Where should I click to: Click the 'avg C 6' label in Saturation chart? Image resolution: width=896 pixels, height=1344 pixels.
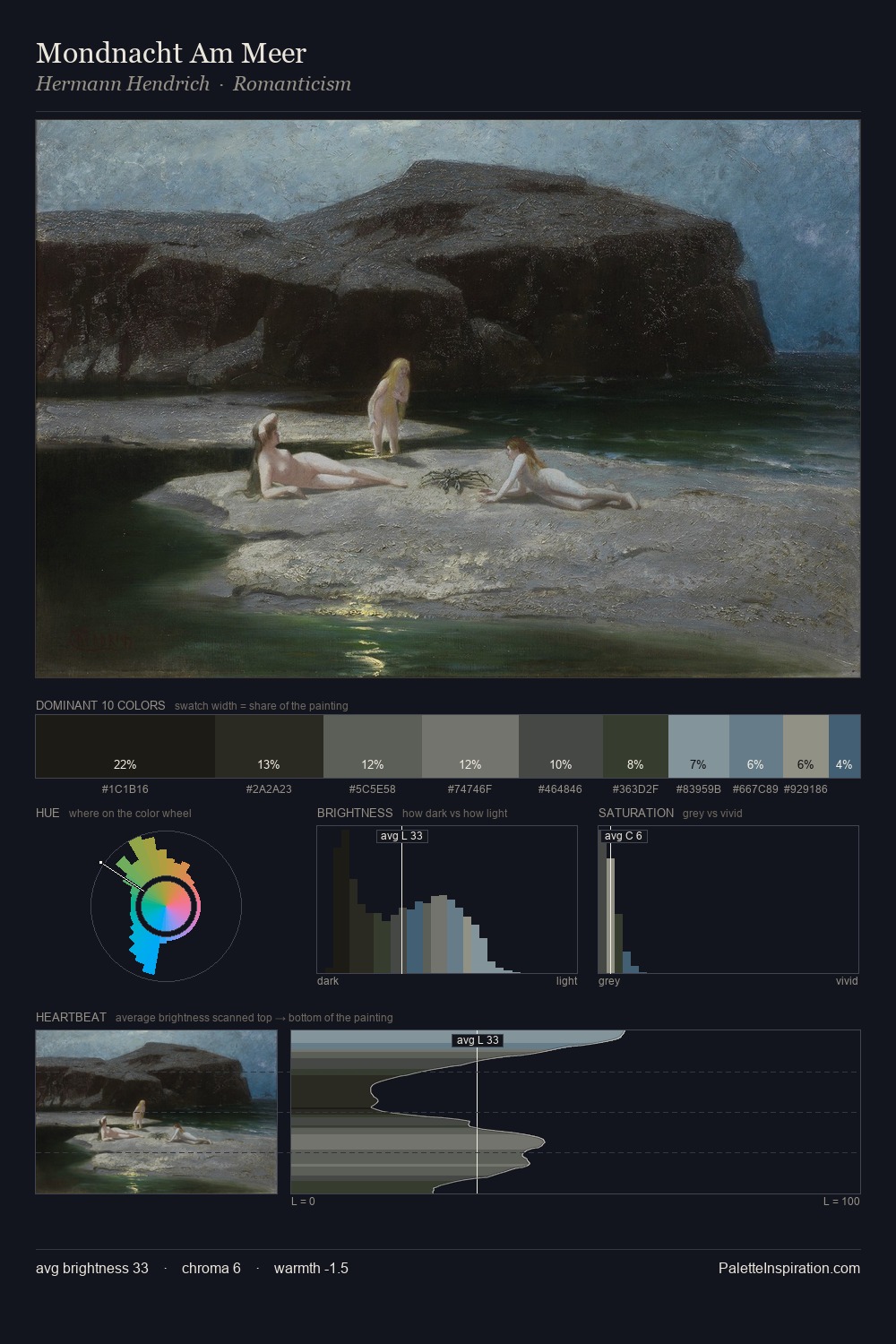623,836
